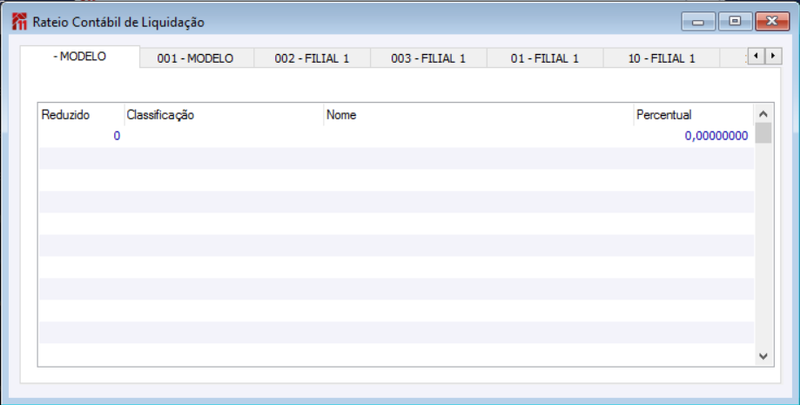Sort by the Reduzido column header
The width and height of the screenshot is (800, 405).
(x=81, y=115)
